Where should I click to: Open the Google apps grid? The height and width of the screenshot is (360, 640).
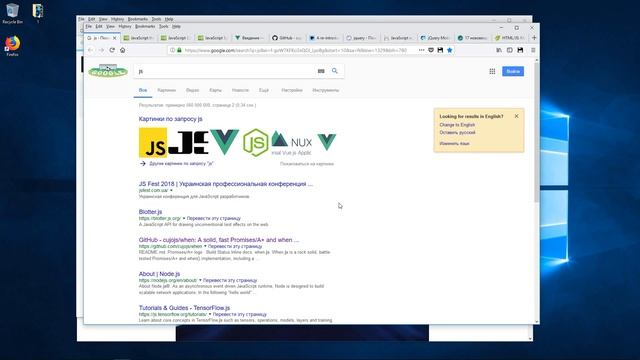(x=492, y=71)
